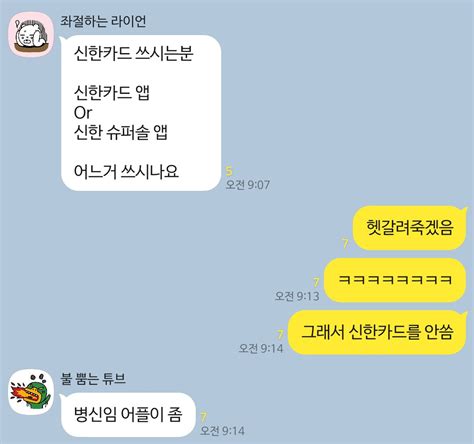474x444 pixels.
Task: Click 오전 9:14 timestamp beside 튜브's message
Action: pyautogui.click(x=222, y=430)
